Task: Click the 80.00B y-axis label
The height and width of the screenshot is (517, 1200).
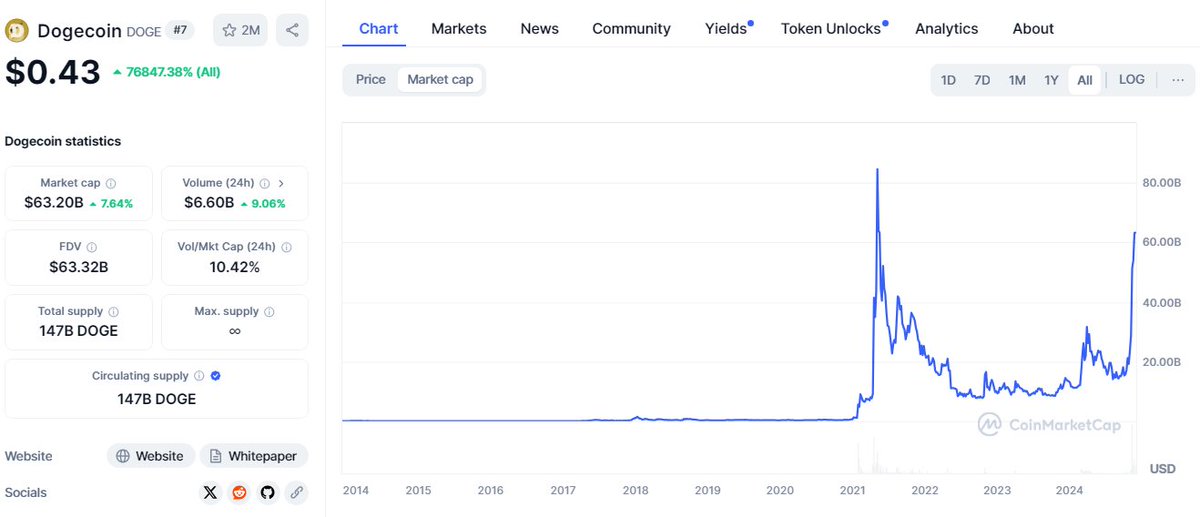Action: 1162,183
